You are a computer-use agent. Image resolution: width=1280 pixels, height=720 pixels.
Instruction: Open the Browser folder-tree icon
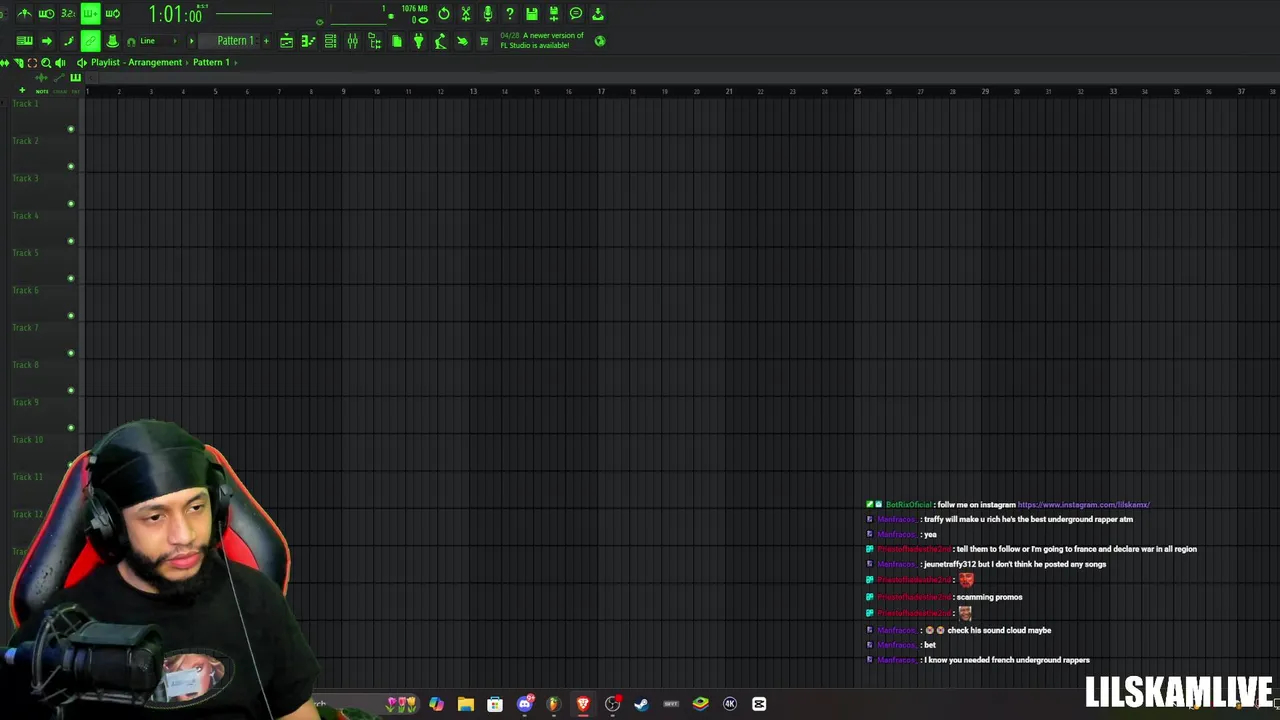pyautogui.click(x=374, y=41)
